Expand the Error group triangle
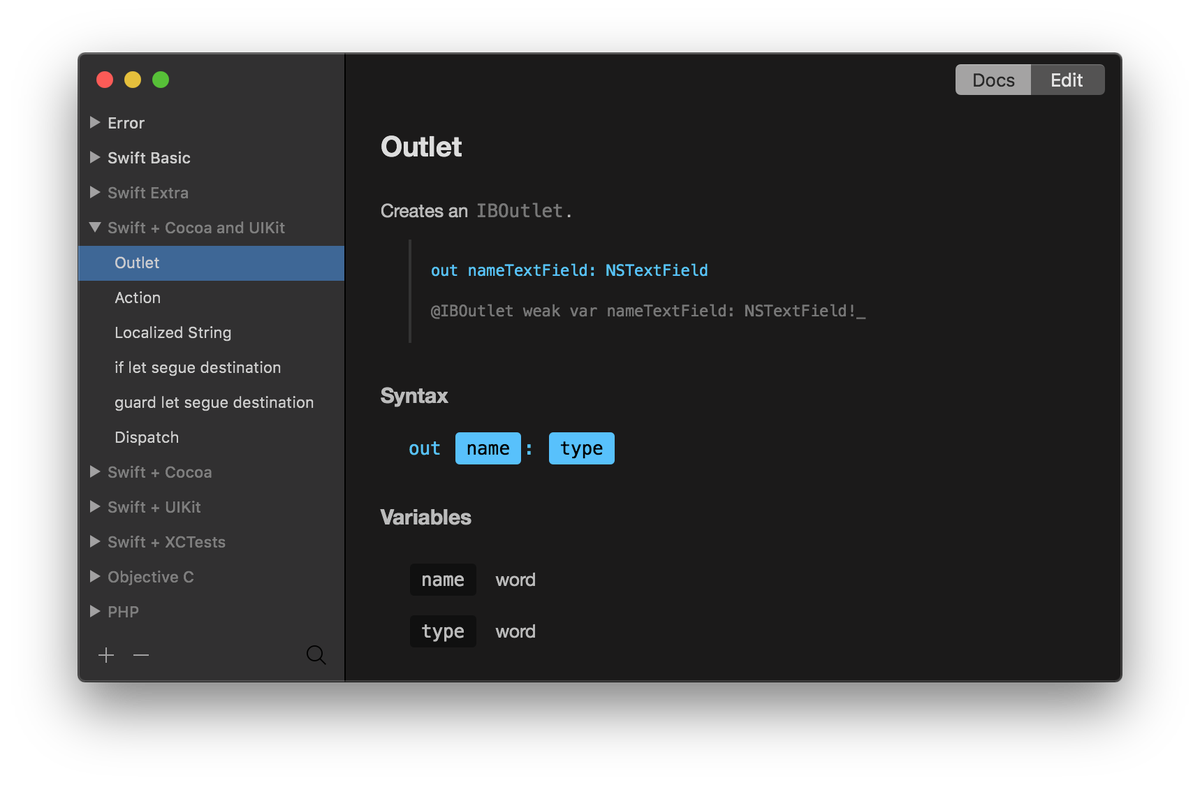Screen dimensions: 1200x785 [x=95, y=122]
